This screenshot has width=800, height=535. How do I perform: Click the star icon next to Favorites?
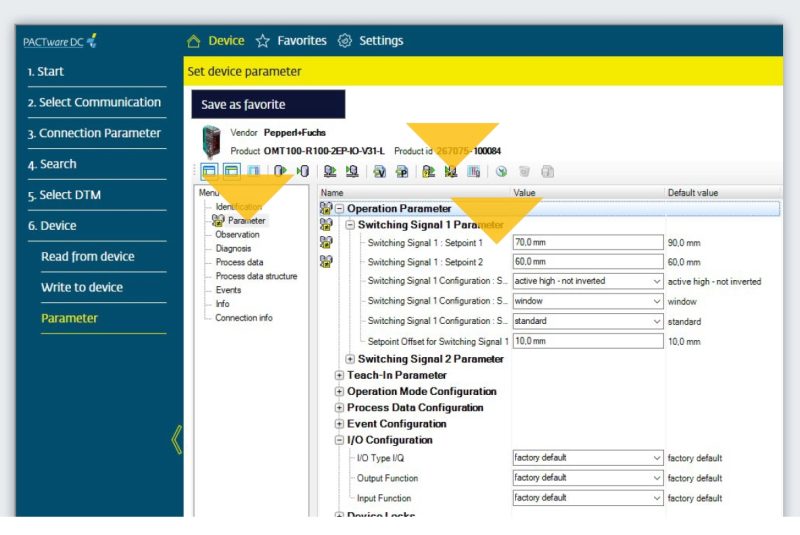click(x=263, y=41)
